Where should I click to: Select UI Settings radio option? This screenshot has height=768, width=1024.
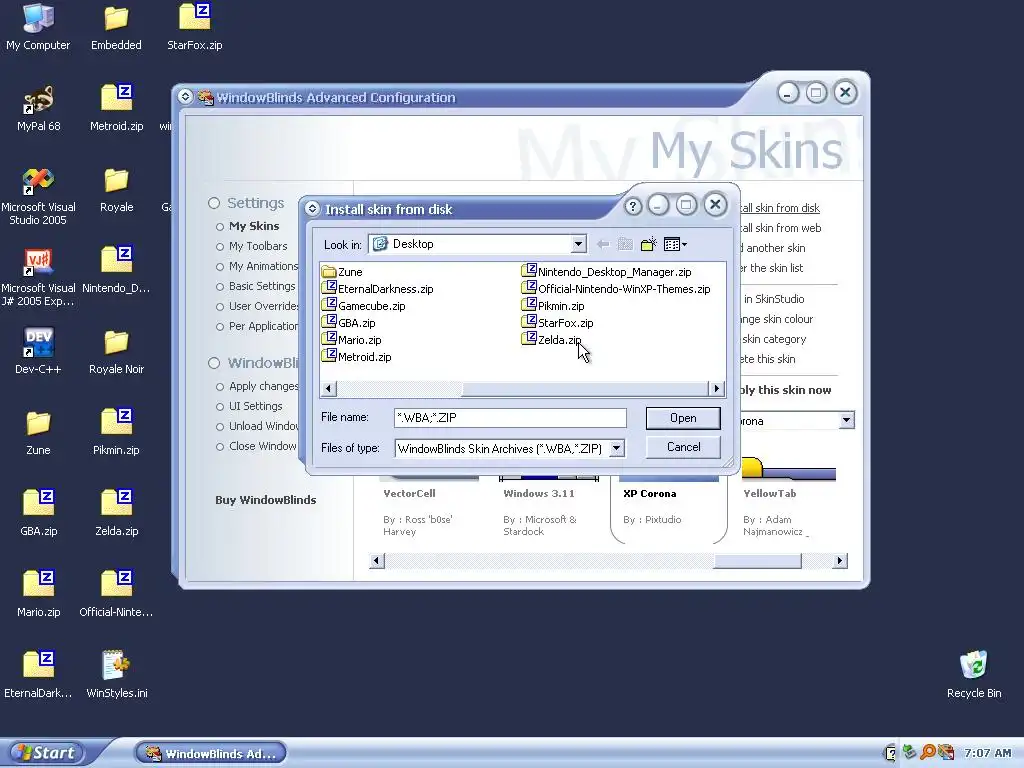click(249, 406)
